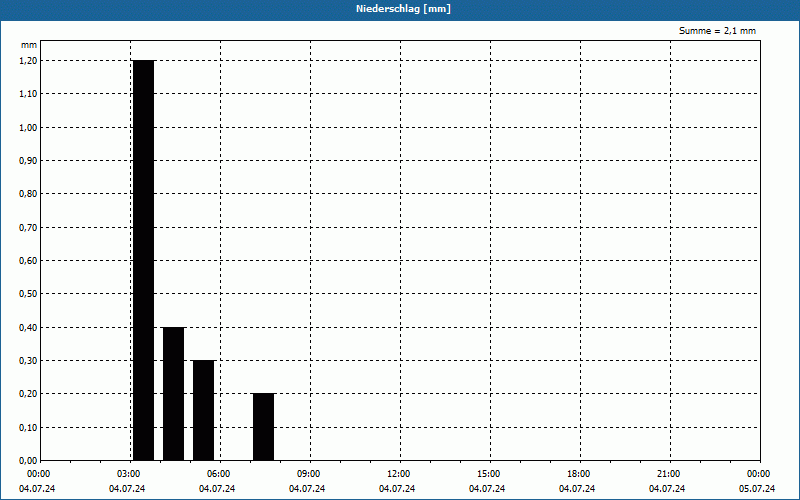Select the 03:00 time axis label
The image size is (800, 500).
pos(128,474)
